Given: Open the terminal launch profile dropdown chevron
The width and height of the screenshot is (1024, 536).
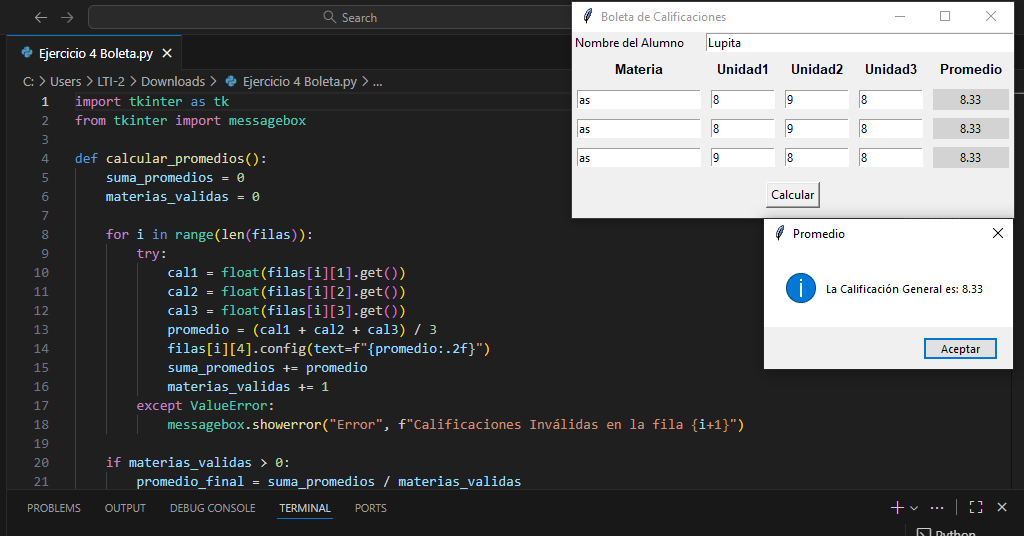Looking at the screenshot, I should coord(914,508).
